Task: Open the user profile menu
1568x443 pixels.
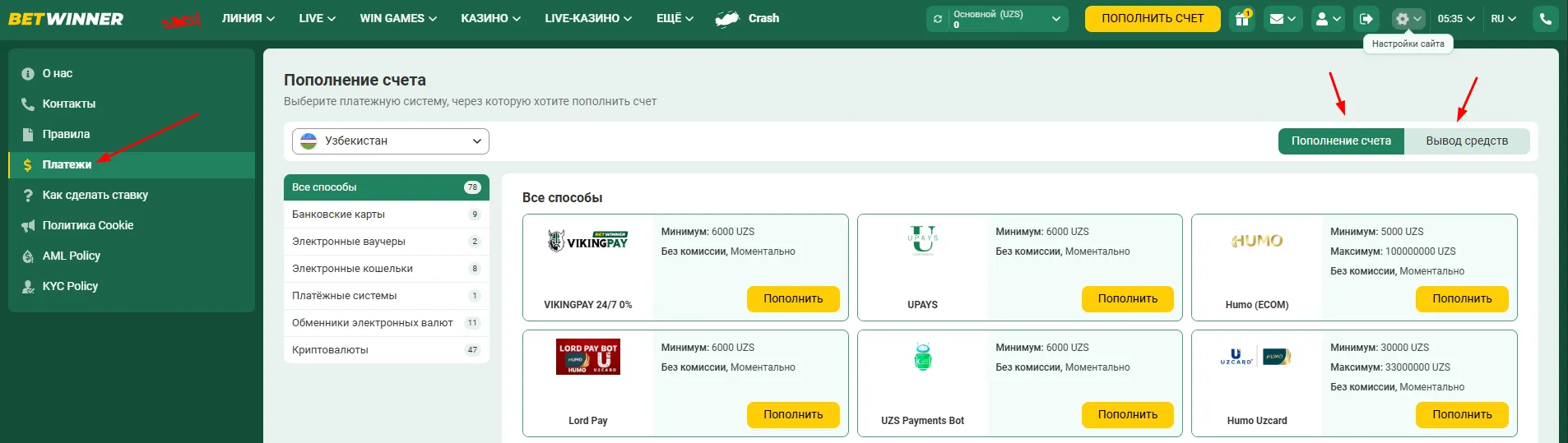Action: point(1328,19)
